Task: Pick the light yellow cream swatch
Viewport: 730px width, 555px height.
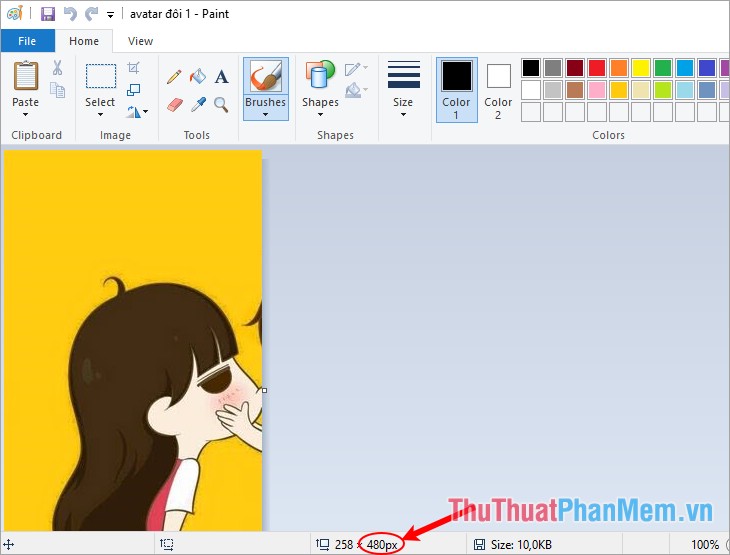Action: pos(641,90)
